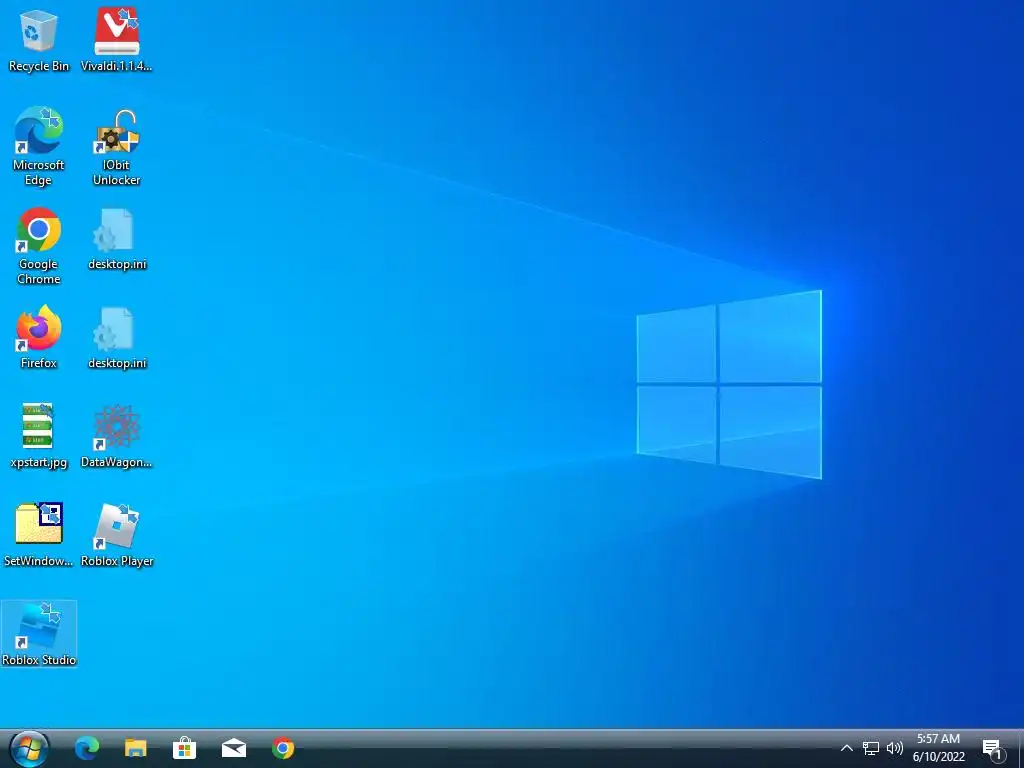Select the SetWindow... desktop icon
The image size is (1024, 768).
[39, 534]
